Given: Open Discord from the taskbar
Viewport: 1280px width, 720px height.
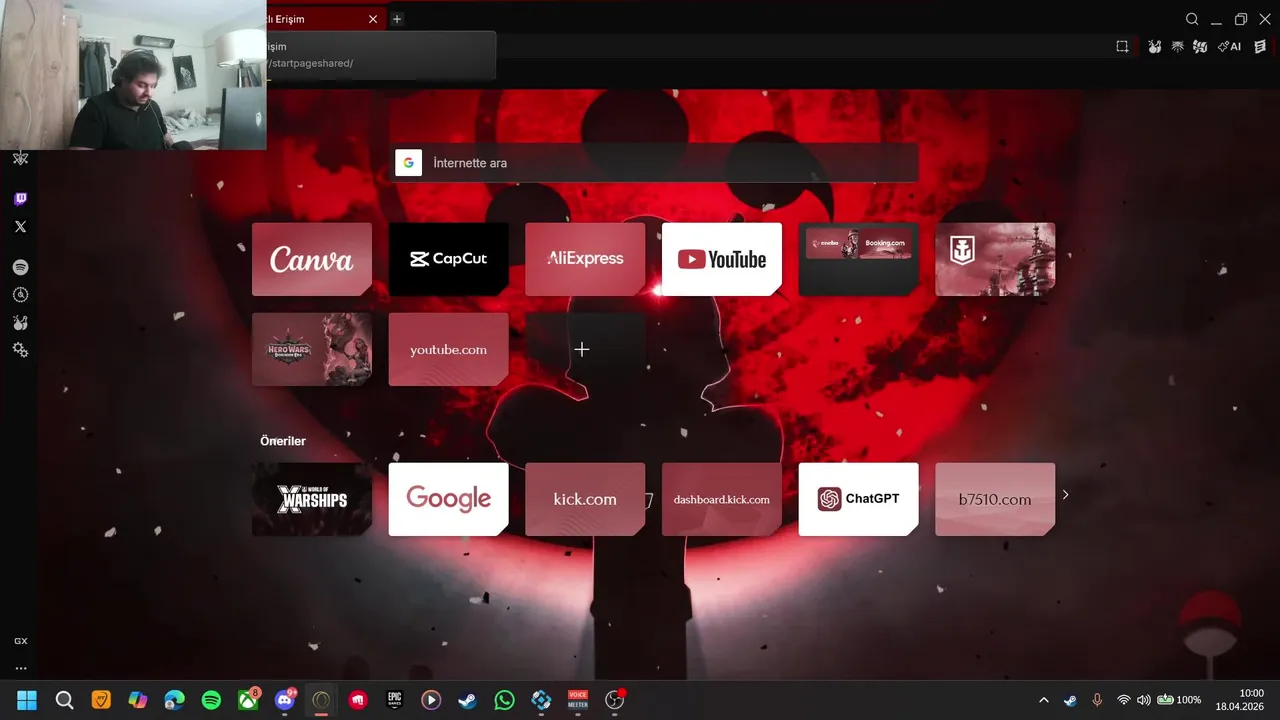Looking at the screenshot, I should (x=285, y=700).
